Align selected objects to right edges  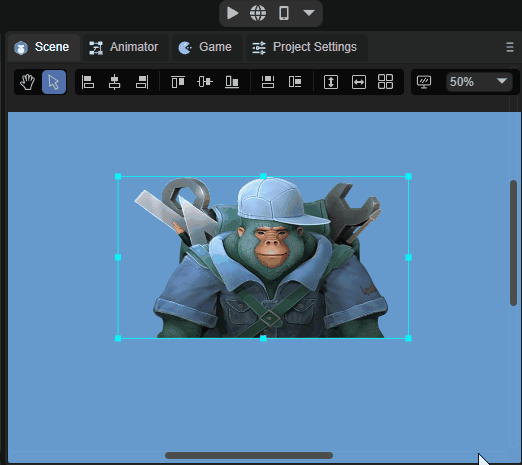[x=142, y=82]
